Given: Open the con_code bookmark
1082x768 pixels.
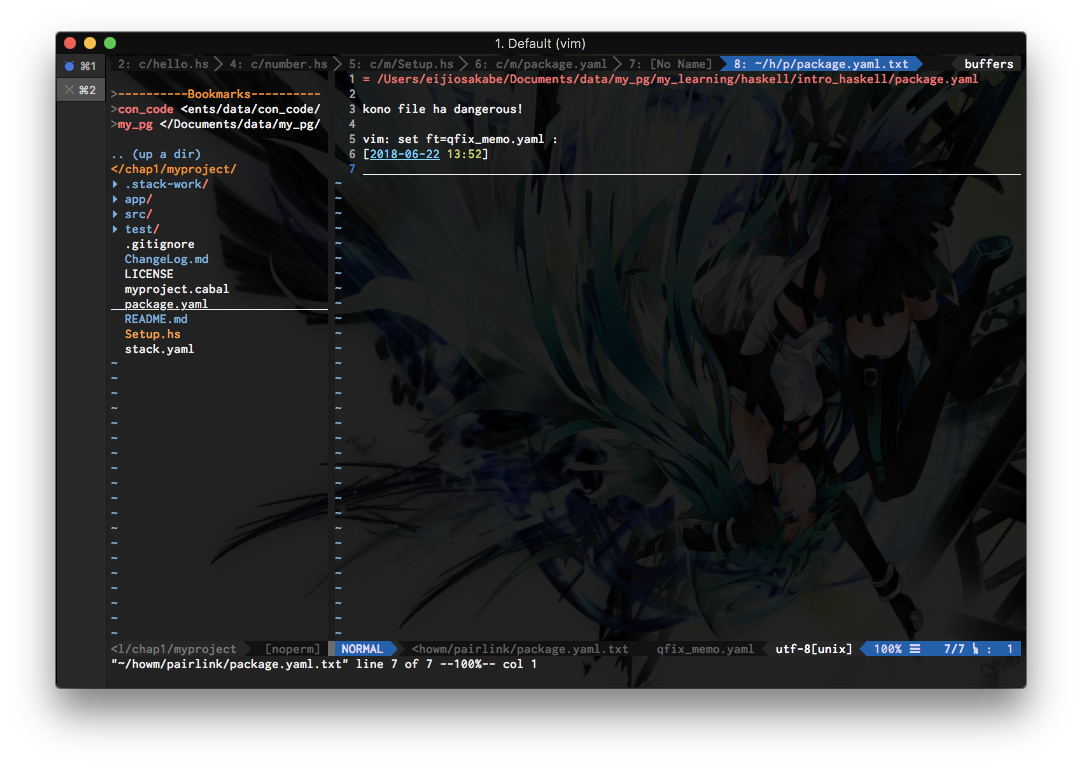Looking at the screenshot, I should point(146,109).
